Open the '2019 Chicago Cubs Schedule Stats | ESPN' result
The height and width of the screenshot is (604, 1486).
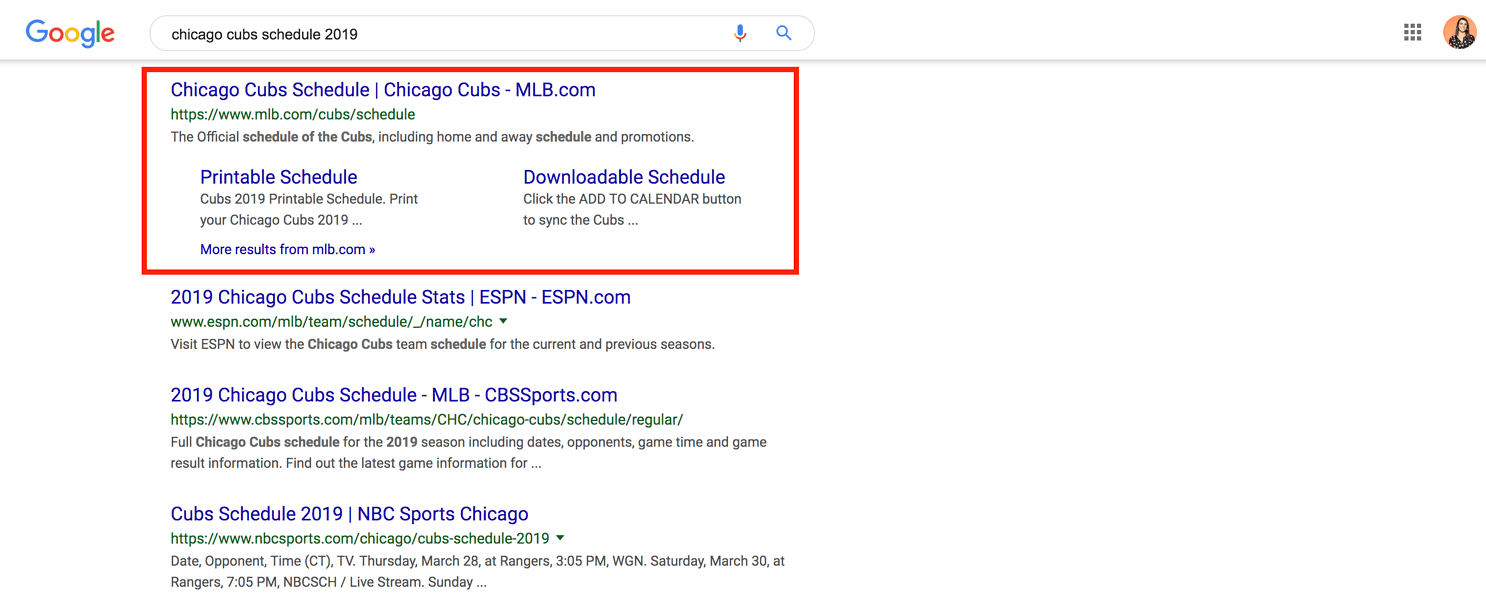[400, 297]
